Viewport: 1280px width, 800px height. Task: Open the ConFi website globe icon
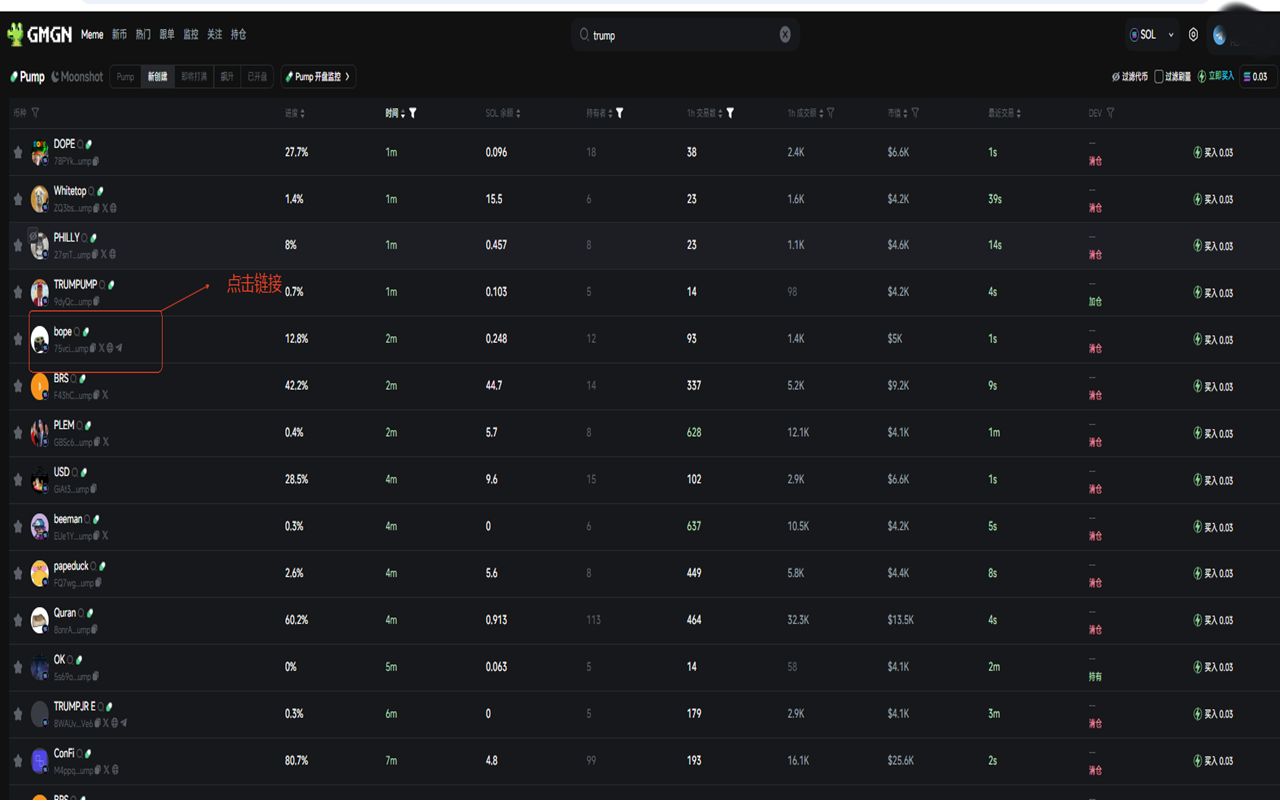pos(115,770)
